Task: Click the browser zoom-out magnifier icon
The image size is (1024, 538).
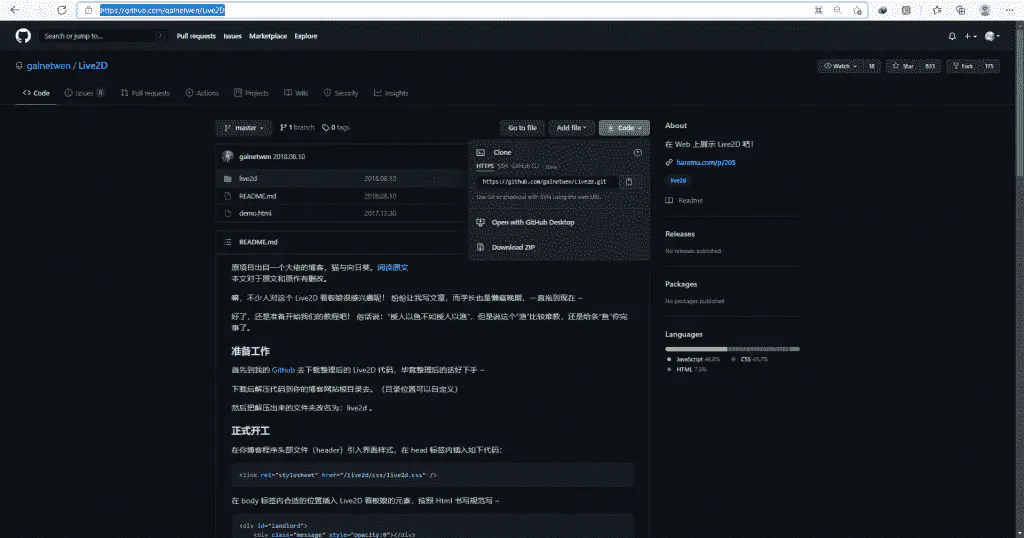Action: pyautogui.click(x=838, y=10)
